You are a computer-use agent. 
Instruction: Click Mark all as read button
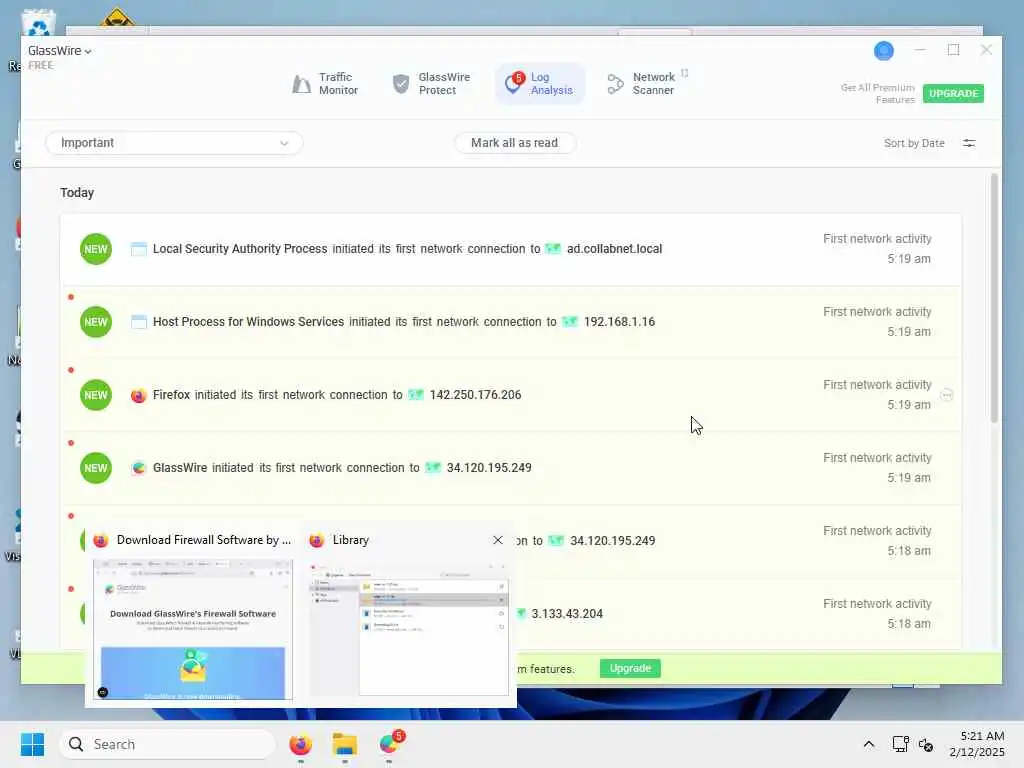(515, 143)
